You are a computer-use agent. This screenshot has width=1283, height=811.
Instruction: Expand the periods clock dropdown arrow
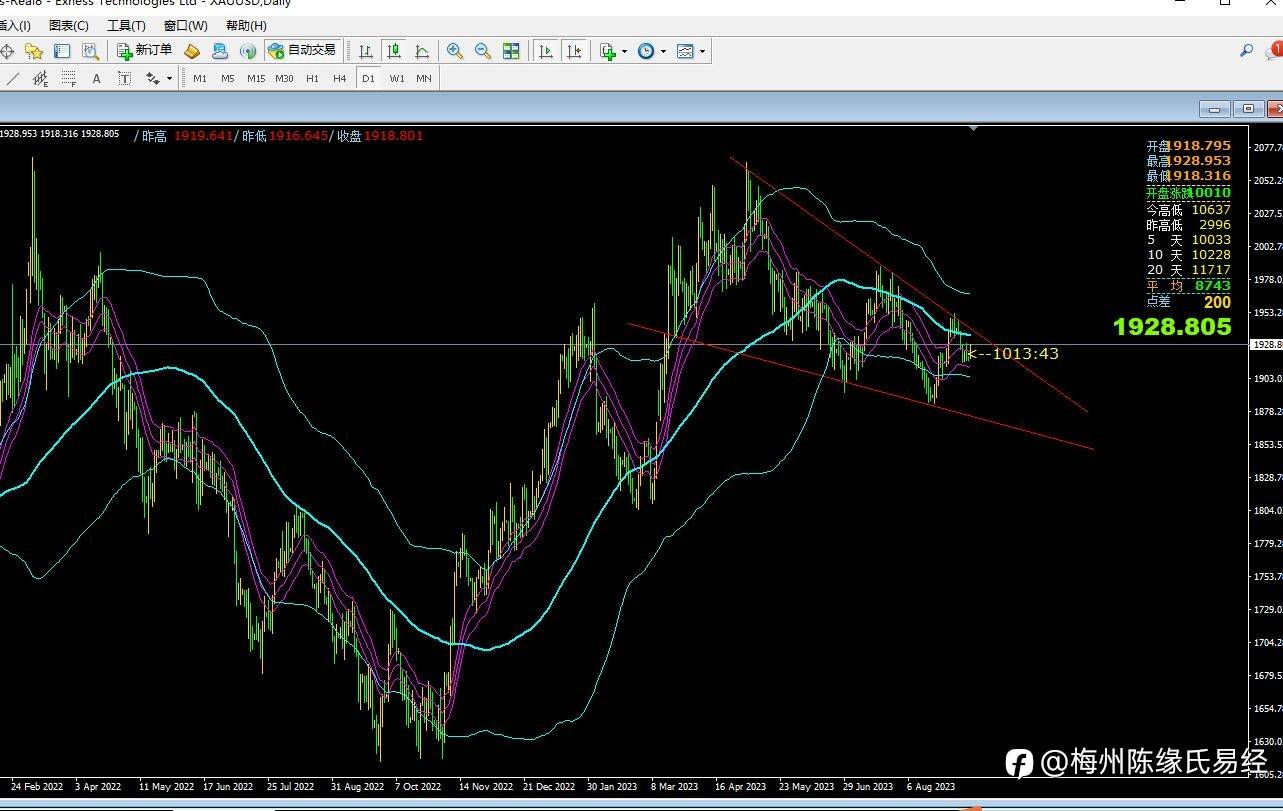tap(663, 51)
